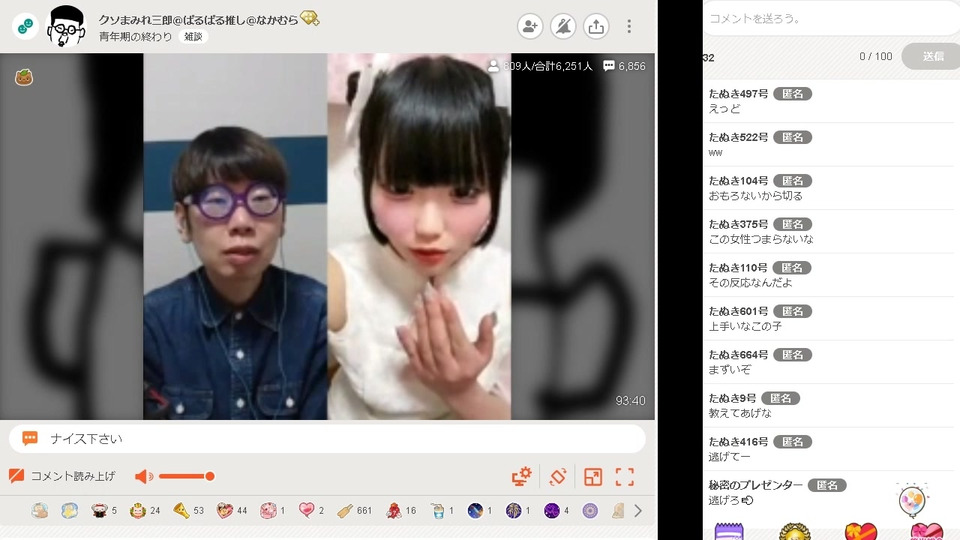Select the heart box gift count 44
Screen dimensions: 960x540
(x=225, y=511)
